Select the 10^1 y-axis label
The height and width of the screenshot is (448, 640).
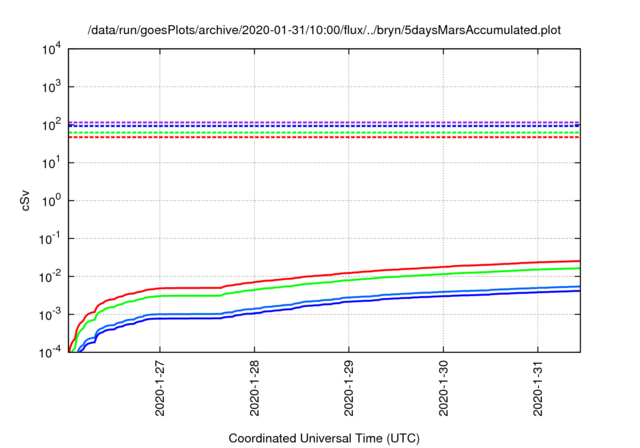coord(52,163)
